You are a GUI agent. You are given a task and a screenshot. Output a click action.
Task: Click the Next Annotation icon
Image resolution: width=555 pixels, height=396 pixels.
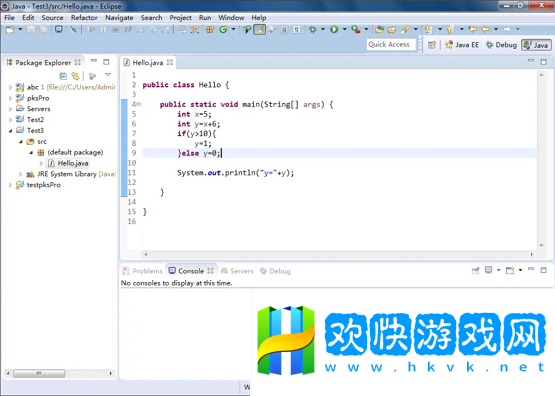[x=429, y=30]
